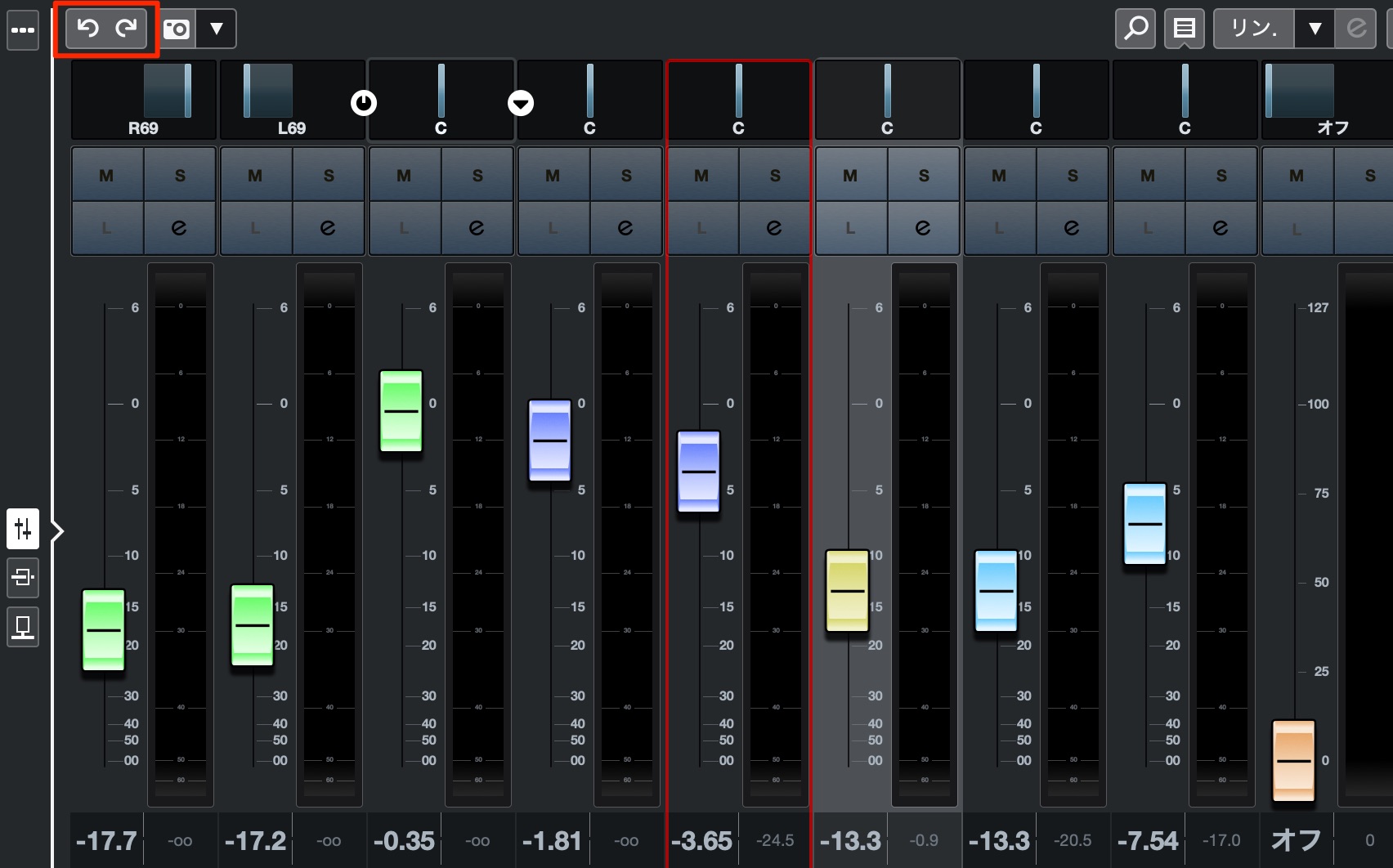Click the オフ pan control
Viewport: 1393px width, 868px height.
(1328, 100)
